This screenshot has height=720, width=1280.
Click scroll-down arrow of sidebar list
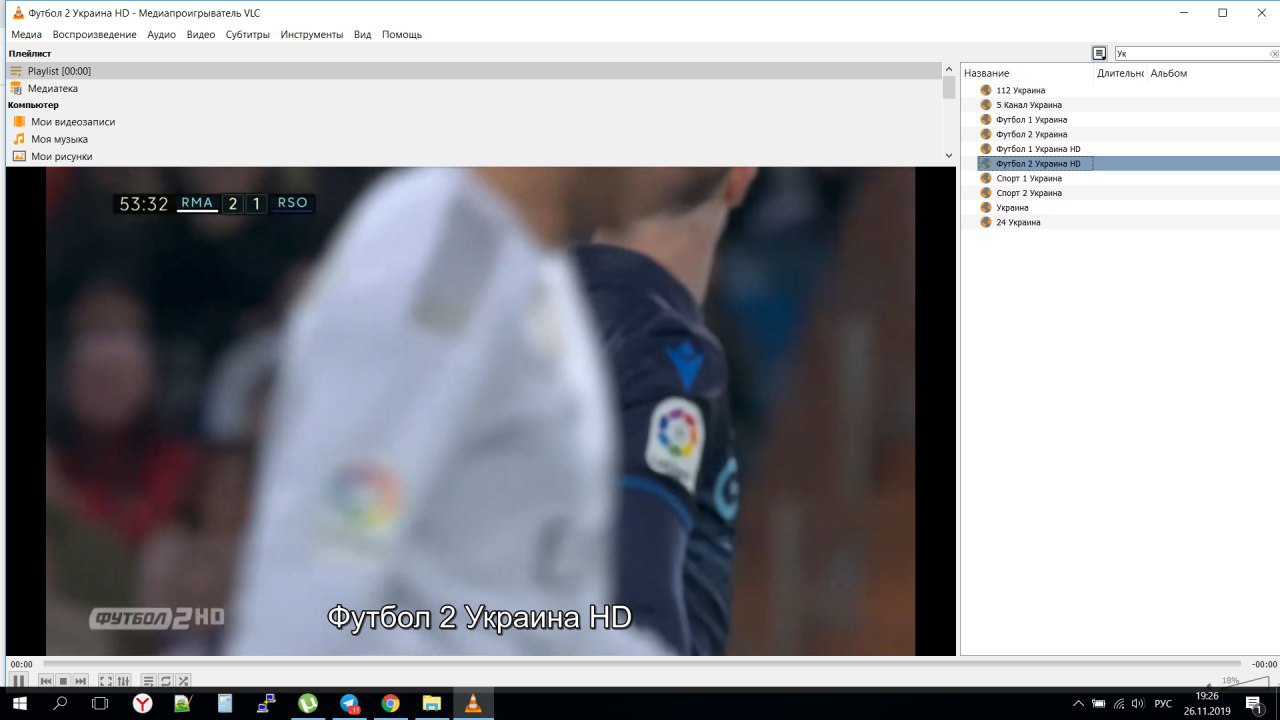click(949, 156)
